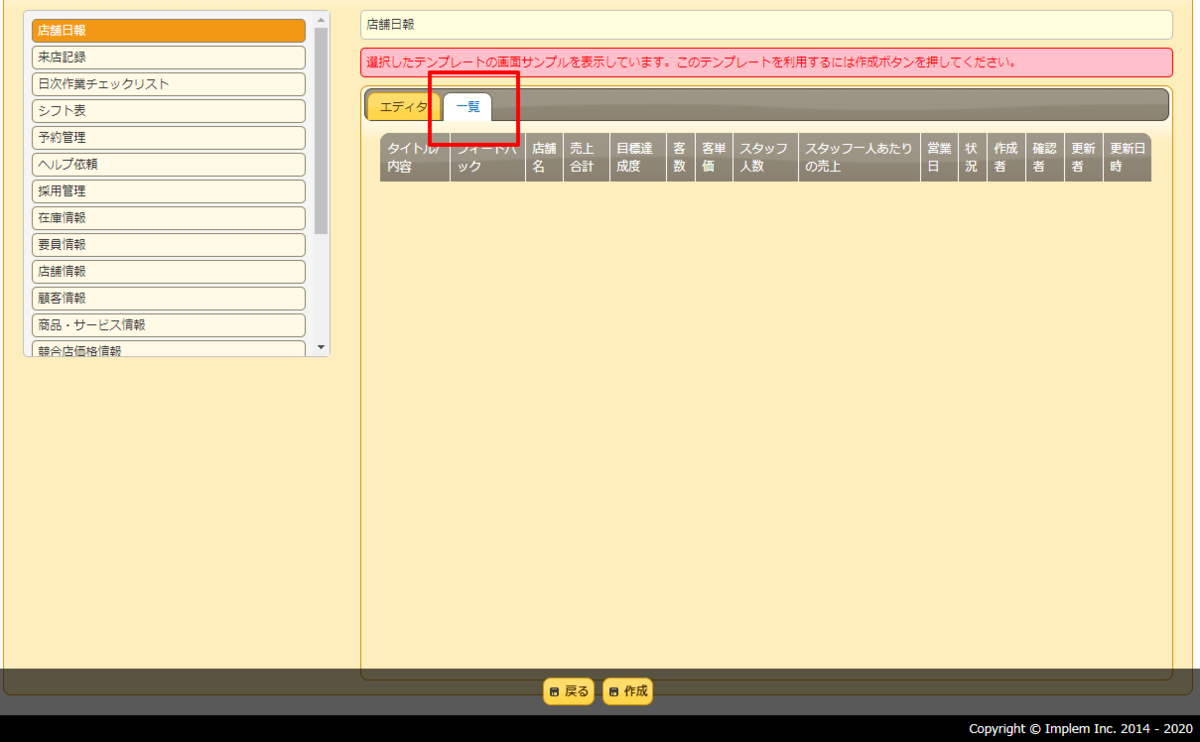Open the シフト表 template

(168, 111)
